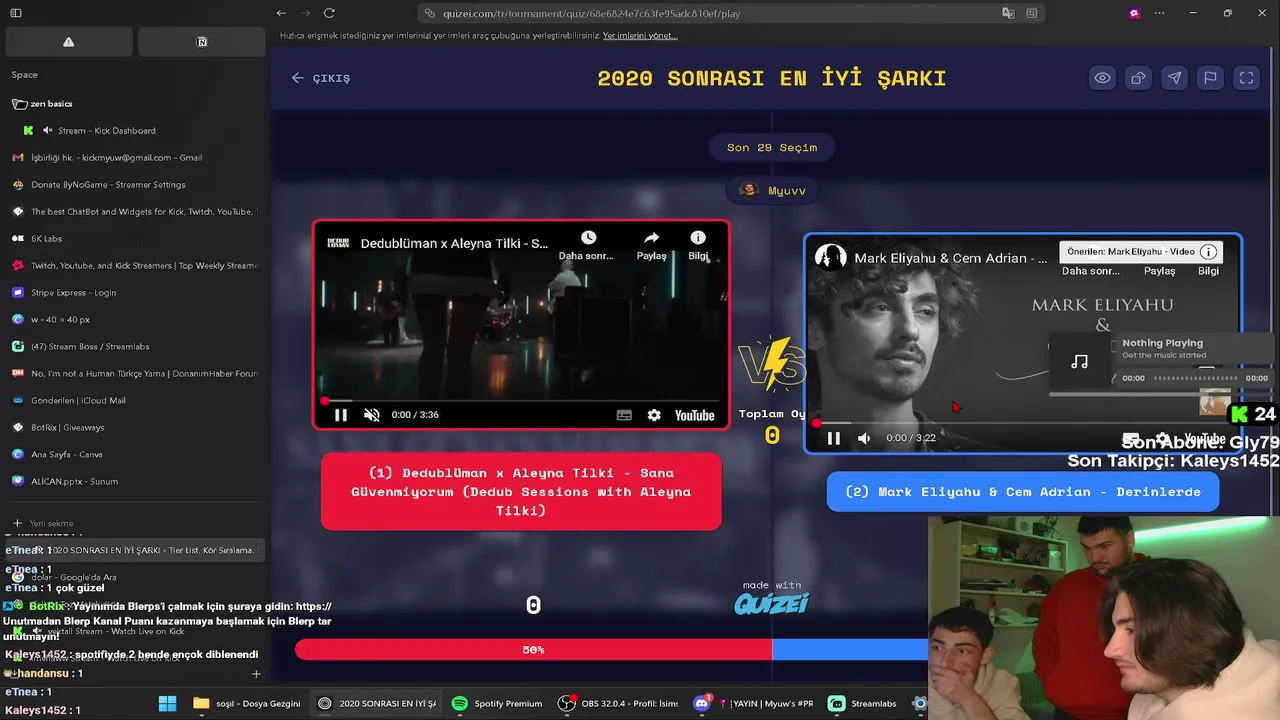Image resolution: width=1280 pixels, height=720 pixels.
Task: Switch to Ana Sayfa - Canva tab
Action: coord(135,454)
